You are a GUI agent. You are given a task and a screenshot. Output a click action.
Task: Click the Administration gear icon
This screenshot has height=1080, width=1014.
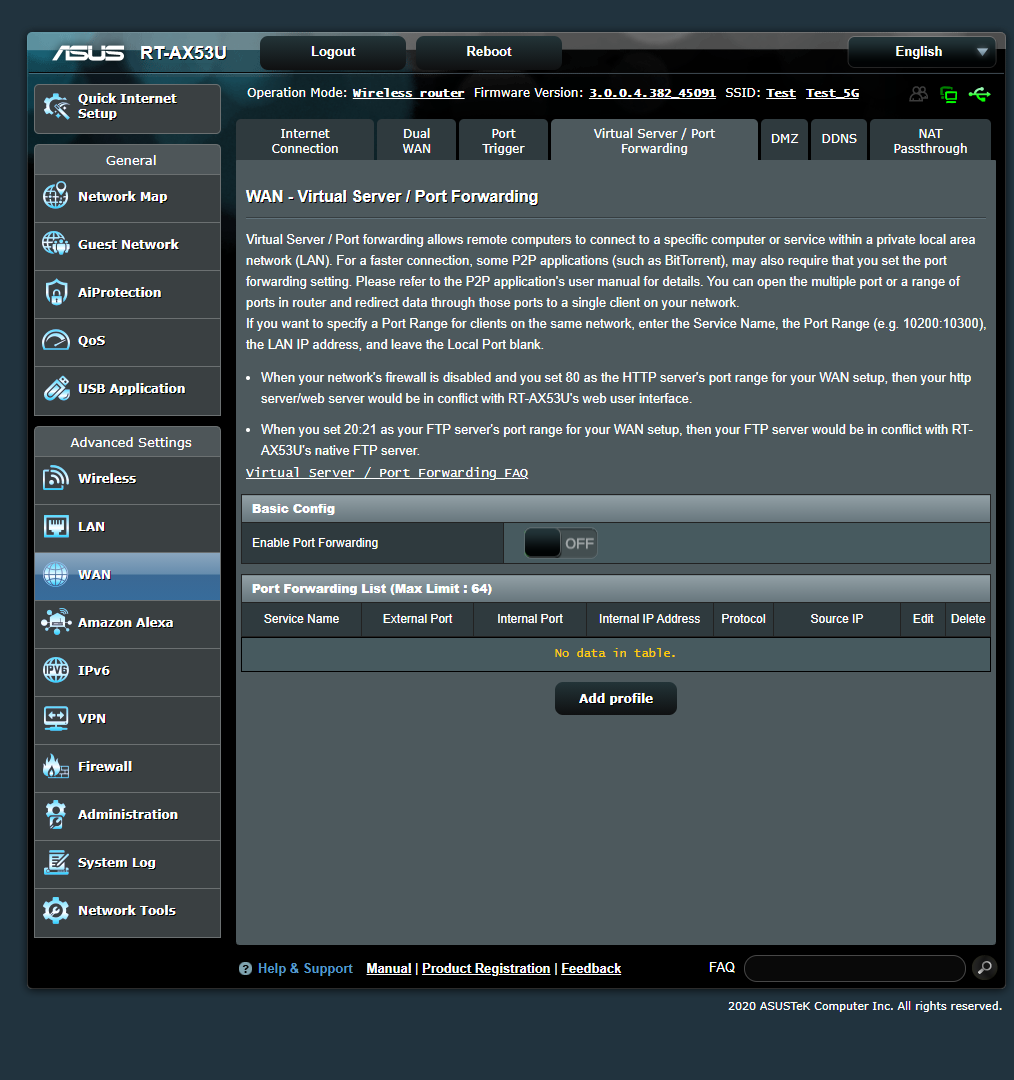(56, 814)
